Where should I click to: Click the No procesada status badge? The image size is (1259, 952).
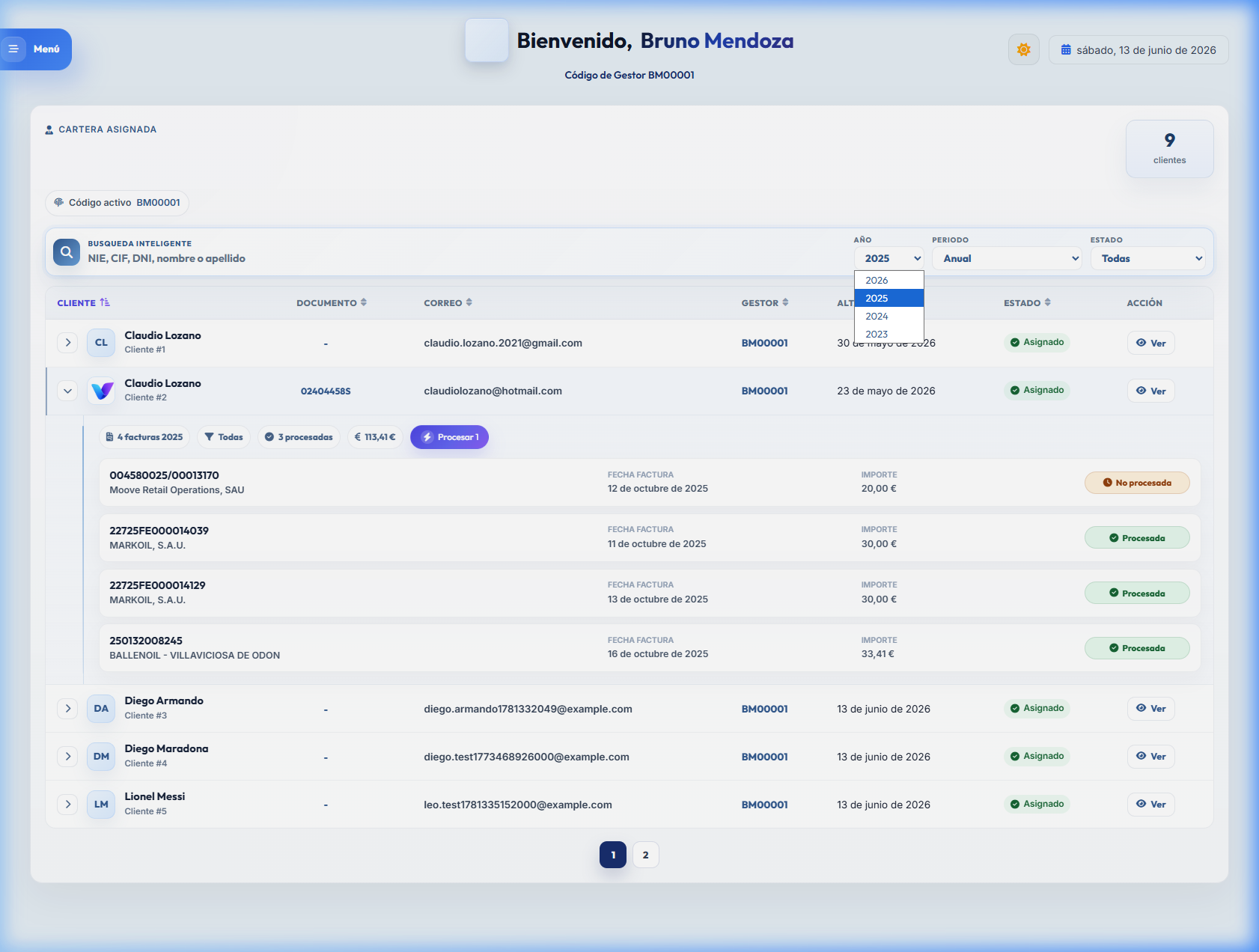pos(1137,483)
